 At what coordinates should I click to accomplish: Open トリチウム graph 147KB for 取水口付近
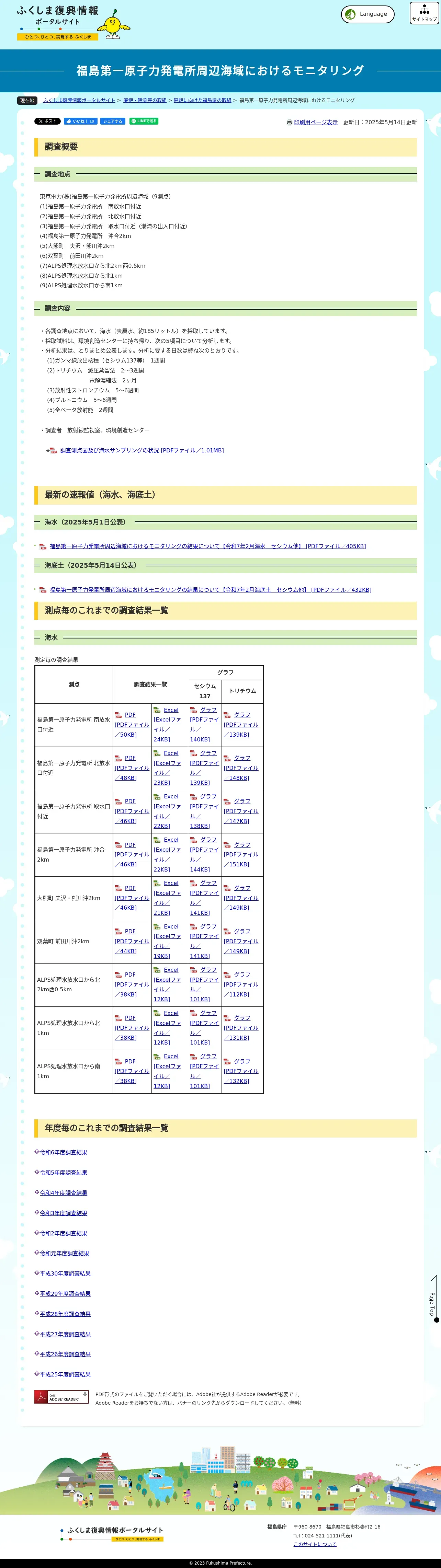click(x=241, y=811)
